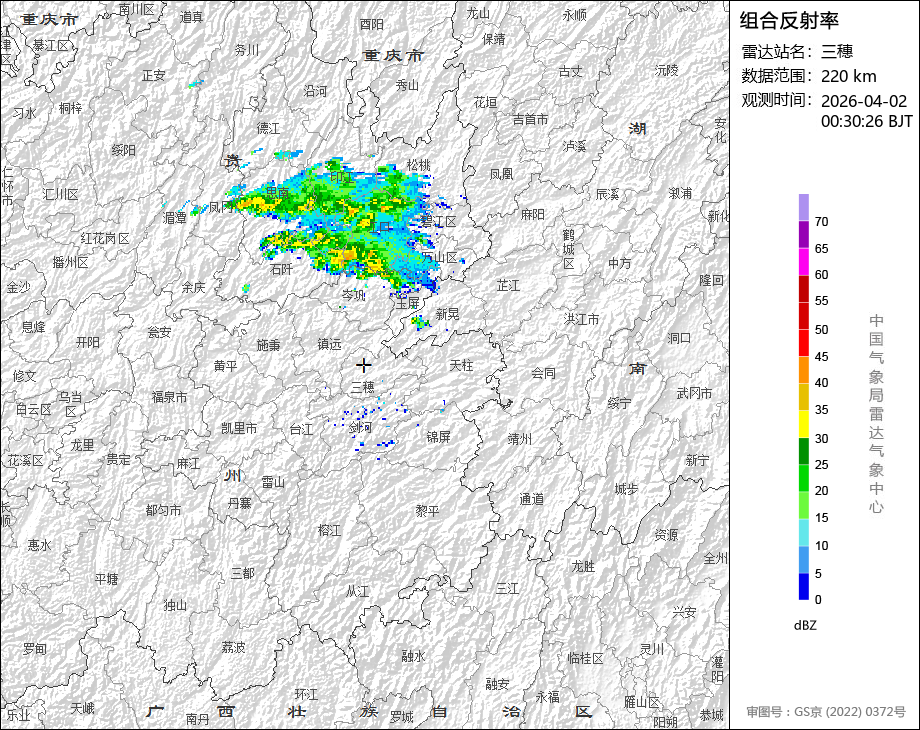
Task: Click the radar station cross marker above 三穗
Action: 364,366
